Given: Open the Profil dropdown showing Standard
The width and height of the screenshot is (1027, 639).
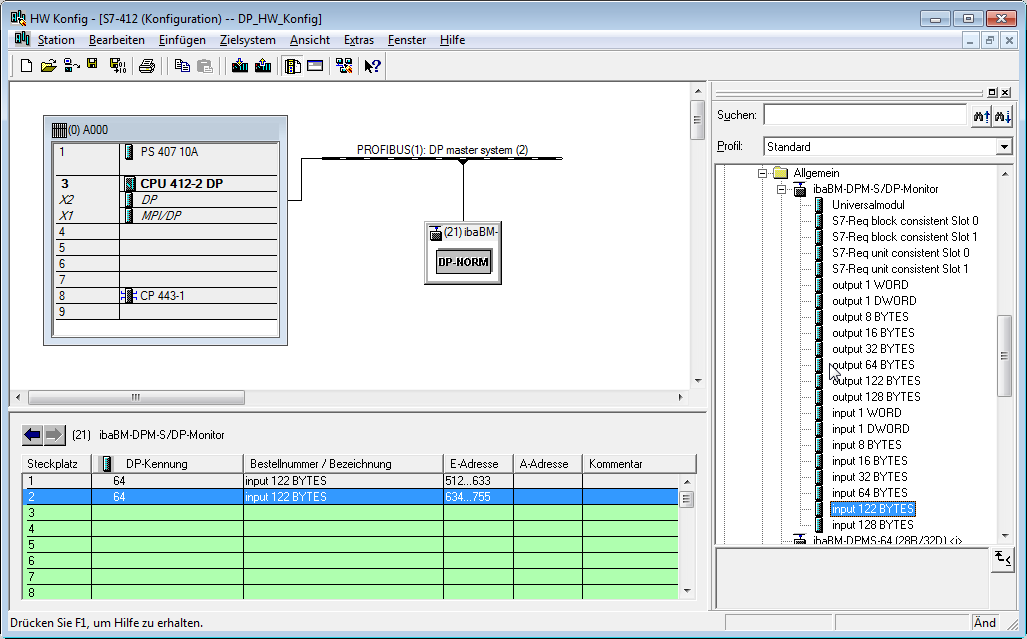Looking at the screenshot, I should tap(1004, 147).
